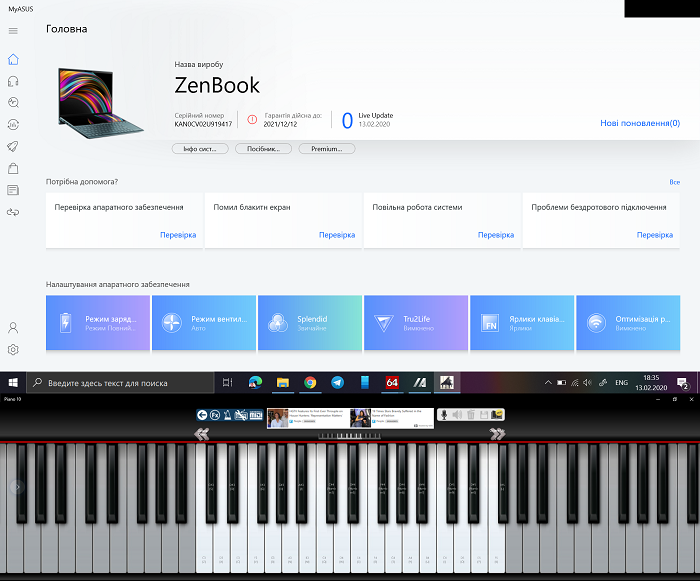Click the mini keyboard range slider
The image size is (700, 581).
click(x=349, y=436)
